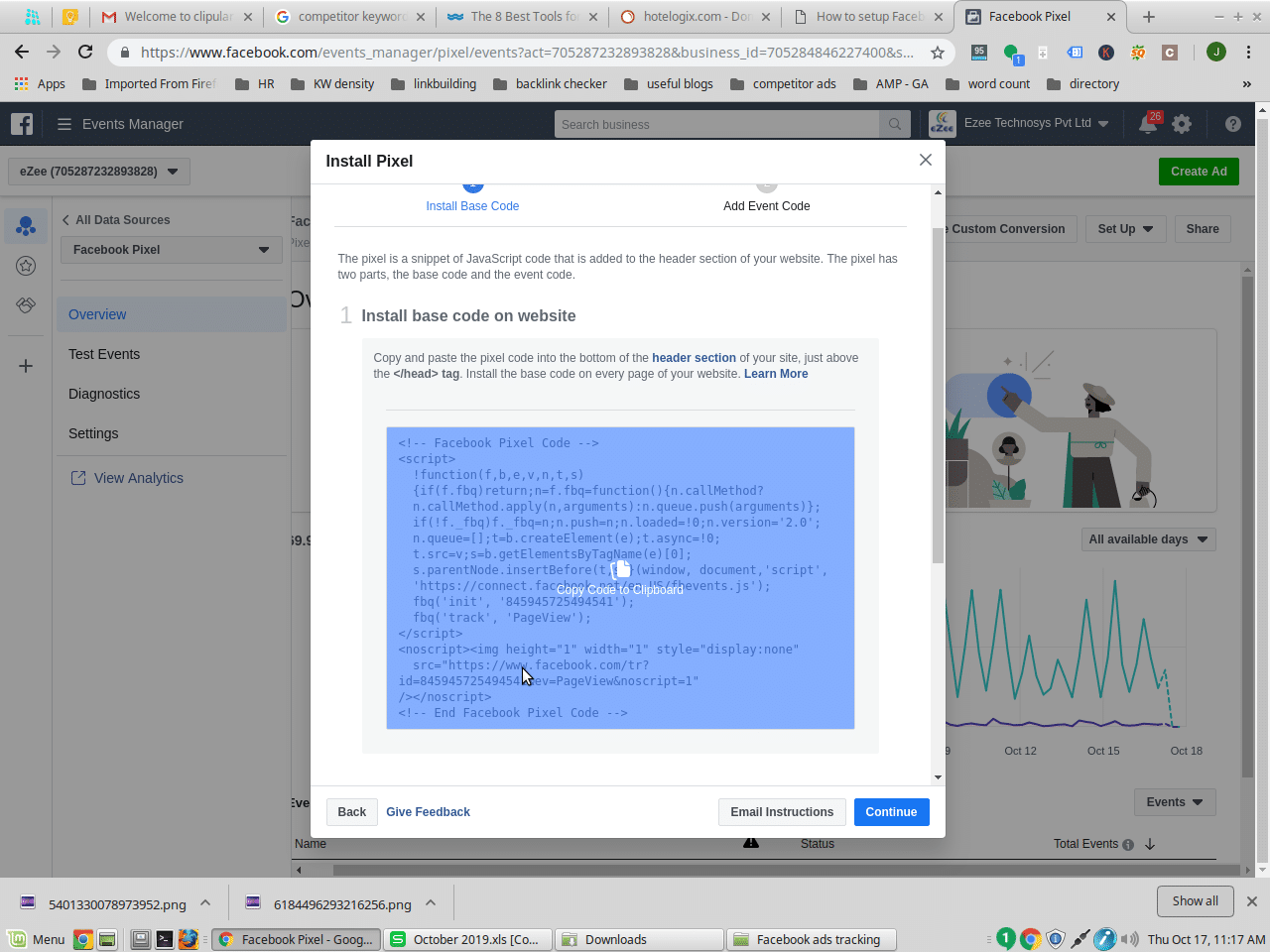
Task: Click the Total Events info icon
Action: pyautogui.click(x=1128, y=845)
